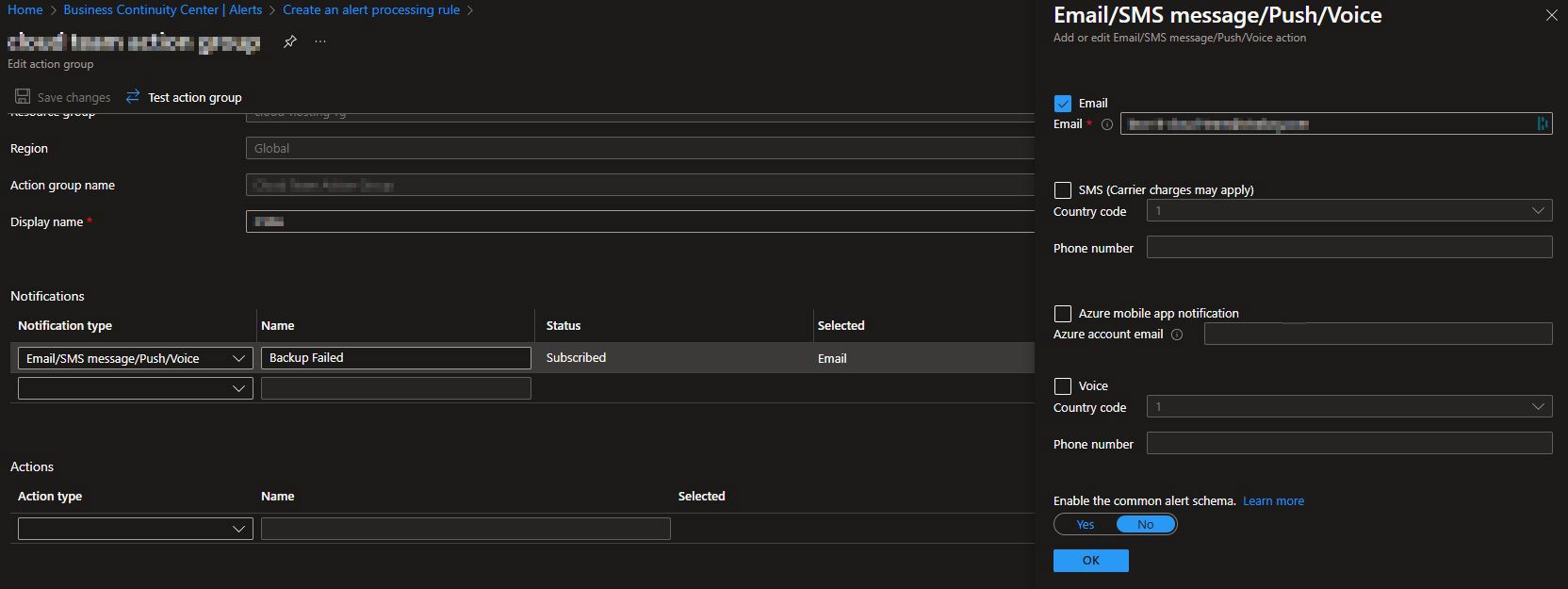
Task: Close the Email/SMS message/Push/Voice panel
Action: click(x=1551, y=15)
